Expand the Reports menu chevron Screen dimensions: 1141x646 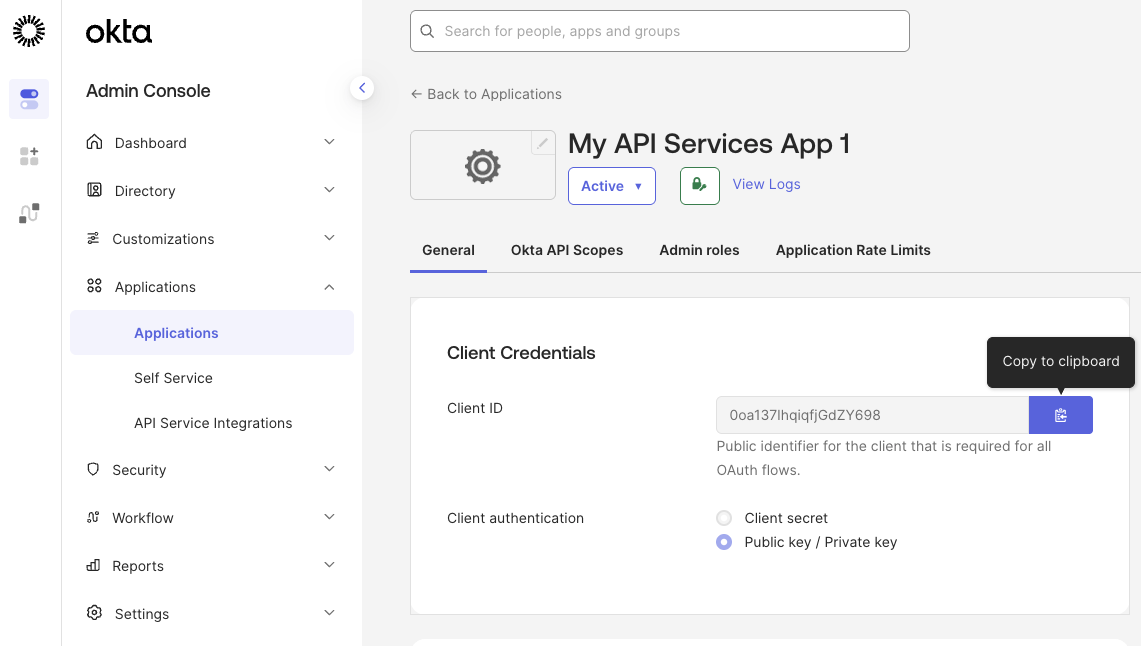330,565
